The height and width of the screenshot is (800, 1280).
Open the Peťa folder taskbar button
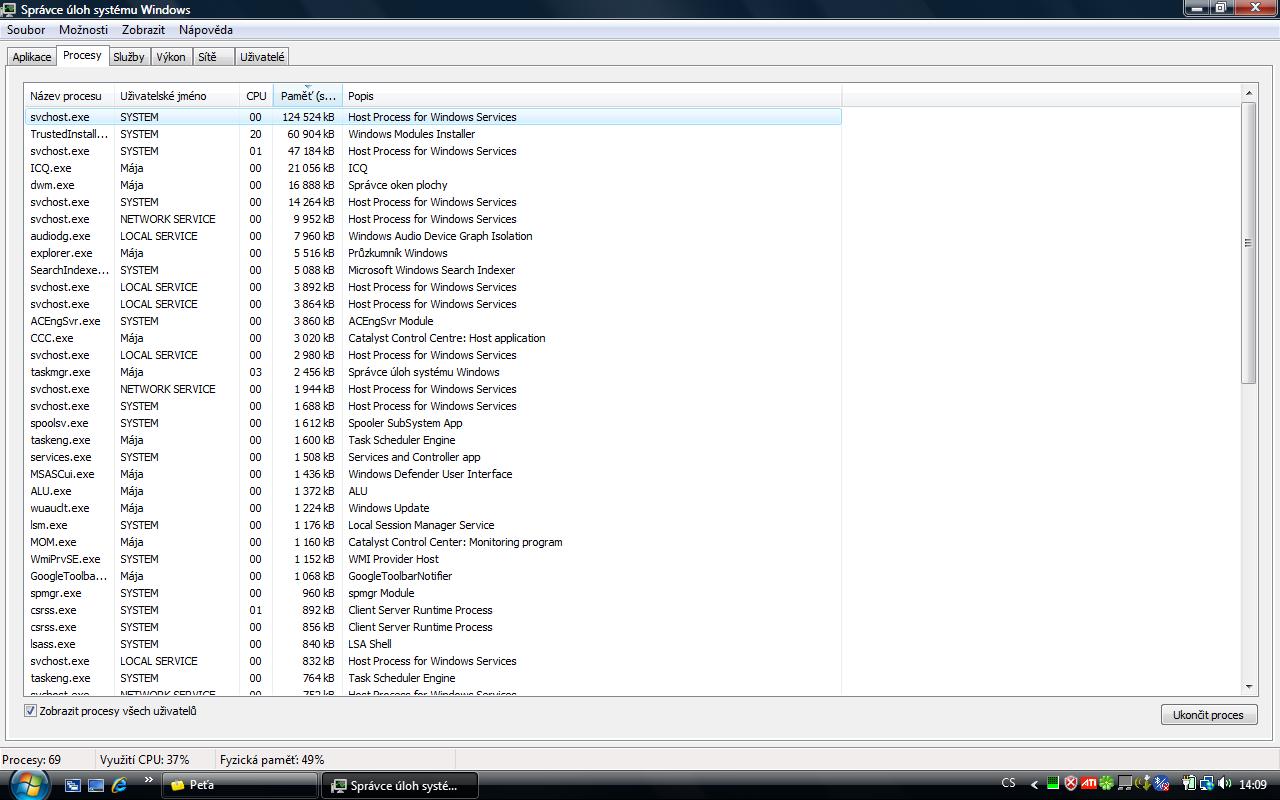[240, 785]
